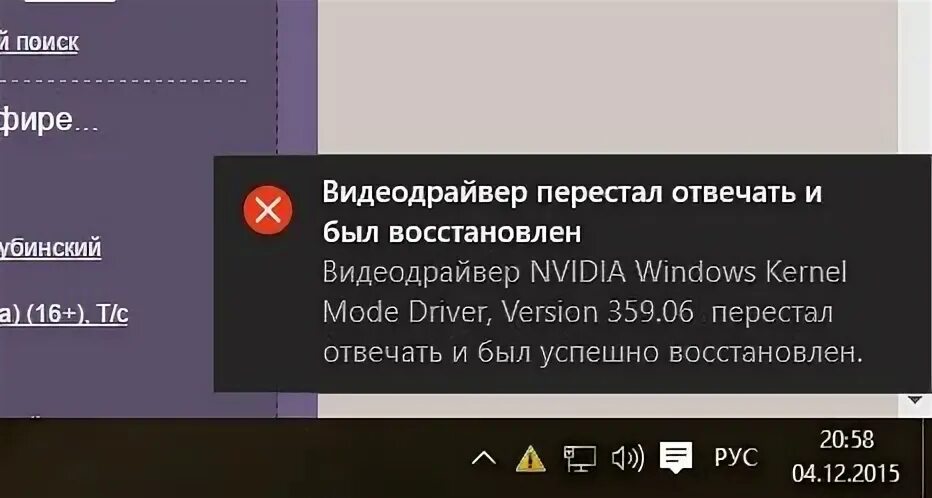Click the speaker volume icon
This screenshot has height=498, width=932.
[x=628, y=458]
